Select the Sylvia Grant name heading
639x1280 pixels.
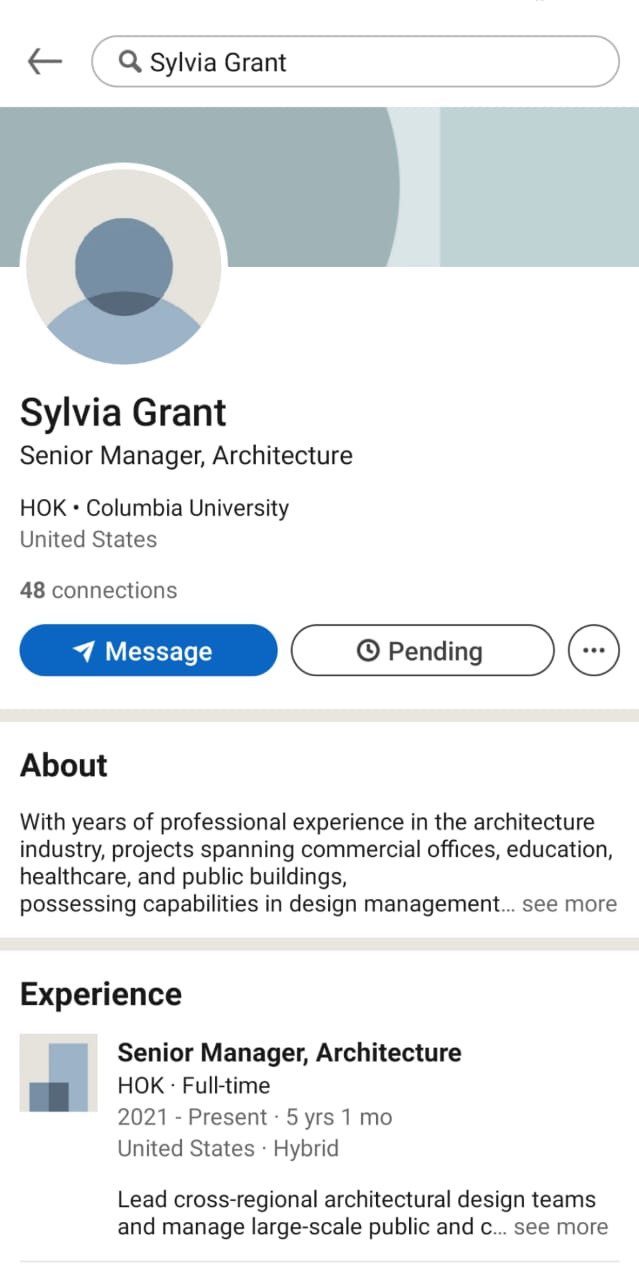[x=123, y=412]
